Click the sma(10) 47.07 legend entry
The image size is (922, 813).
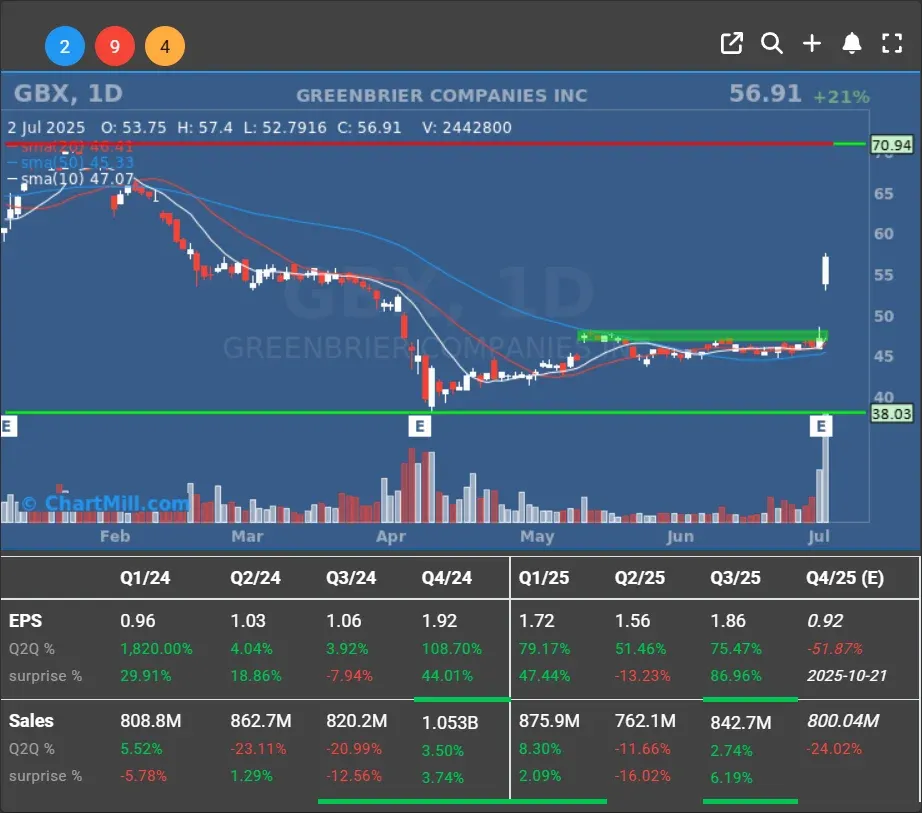(x=72, y=178)
